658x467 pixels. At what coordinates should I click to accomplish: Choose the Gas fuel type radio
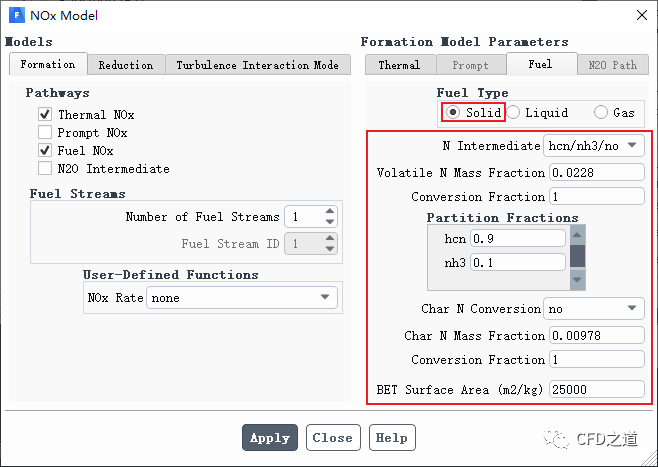point(601,113)
